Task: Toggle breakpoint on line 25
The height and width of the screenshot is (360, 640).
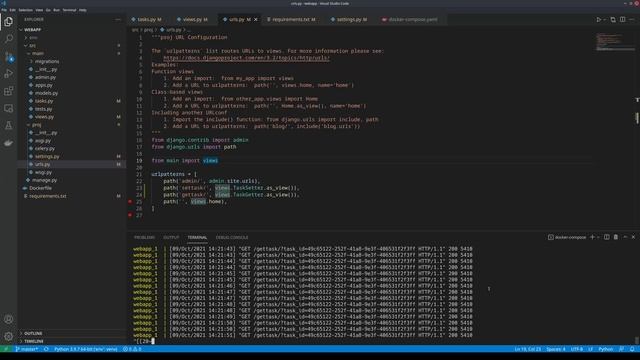Action: click(x=130, y=202)
